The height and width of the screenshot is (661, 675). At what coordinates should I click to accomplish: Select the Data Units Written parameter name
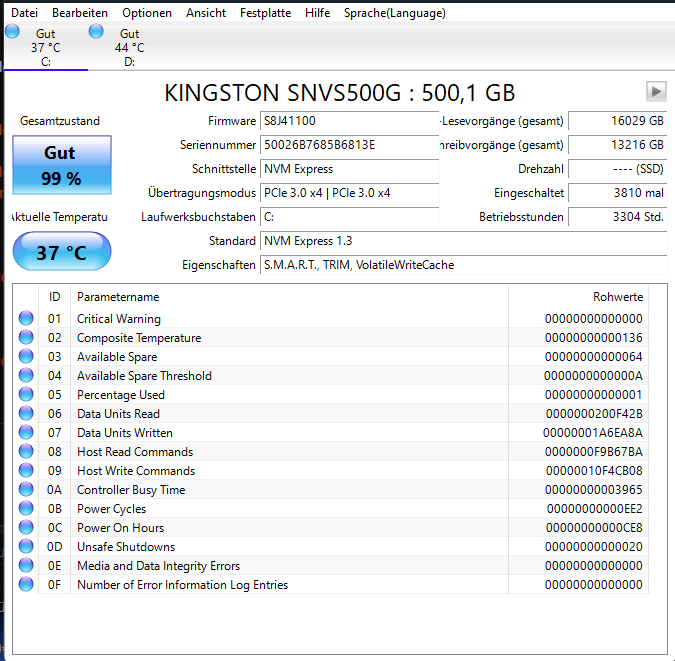125,433
